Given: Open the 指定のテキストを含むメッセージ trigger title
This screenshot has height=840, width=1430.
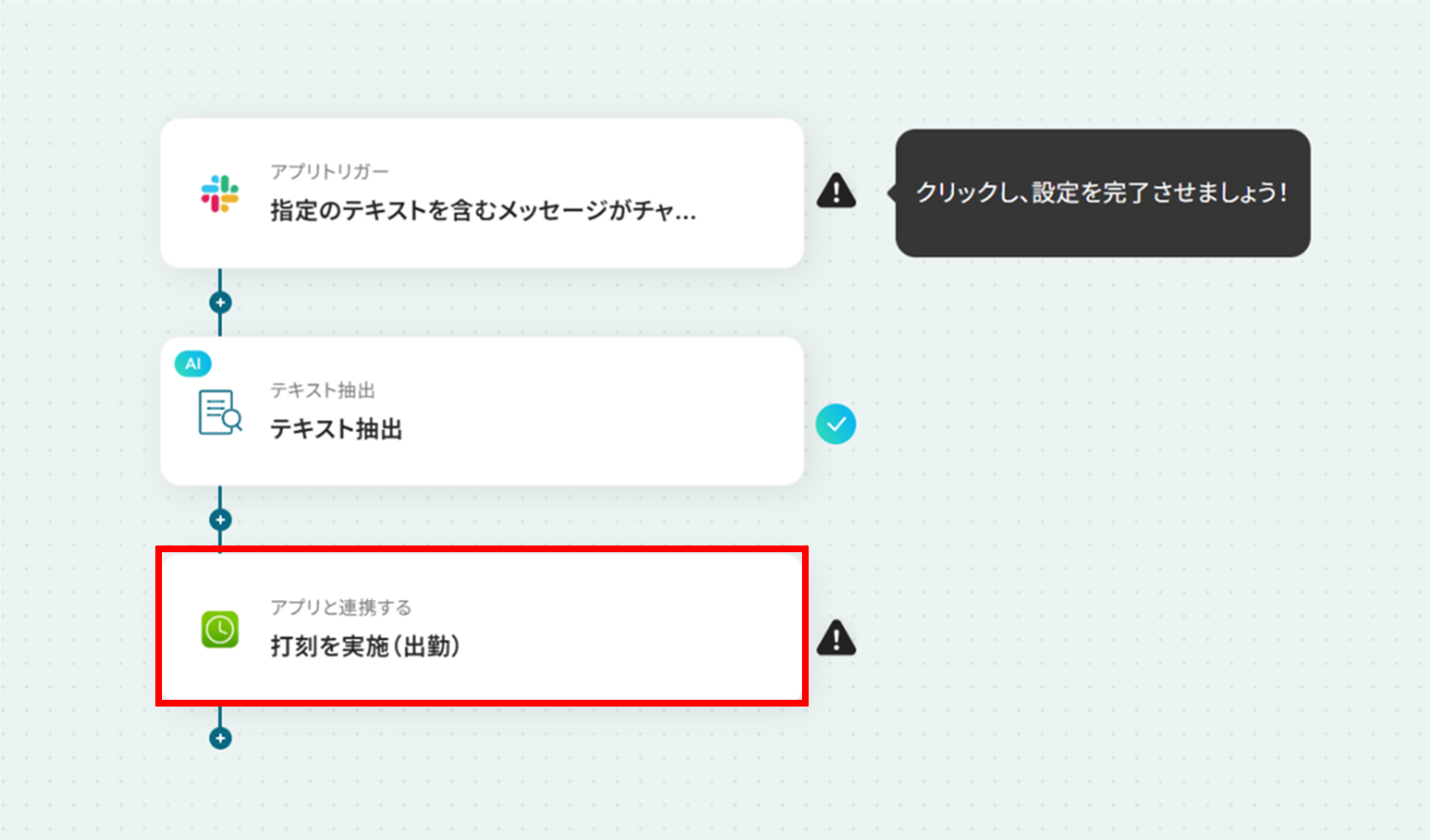Looking at the screenshot, I should tap(483, 210).
